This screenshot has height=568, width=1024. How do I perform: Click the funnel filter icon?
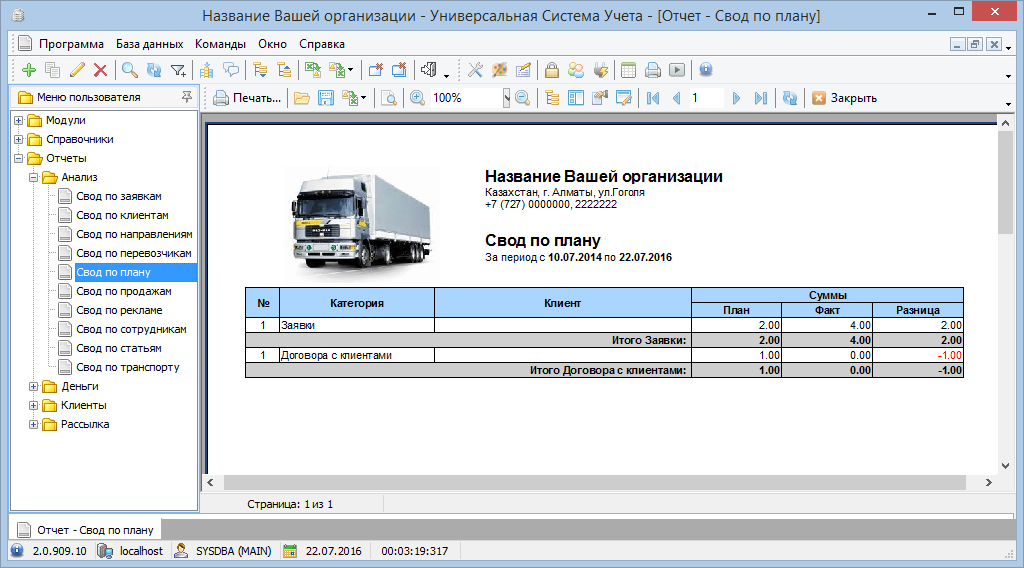pyautogui.click(x=178, y=70)
